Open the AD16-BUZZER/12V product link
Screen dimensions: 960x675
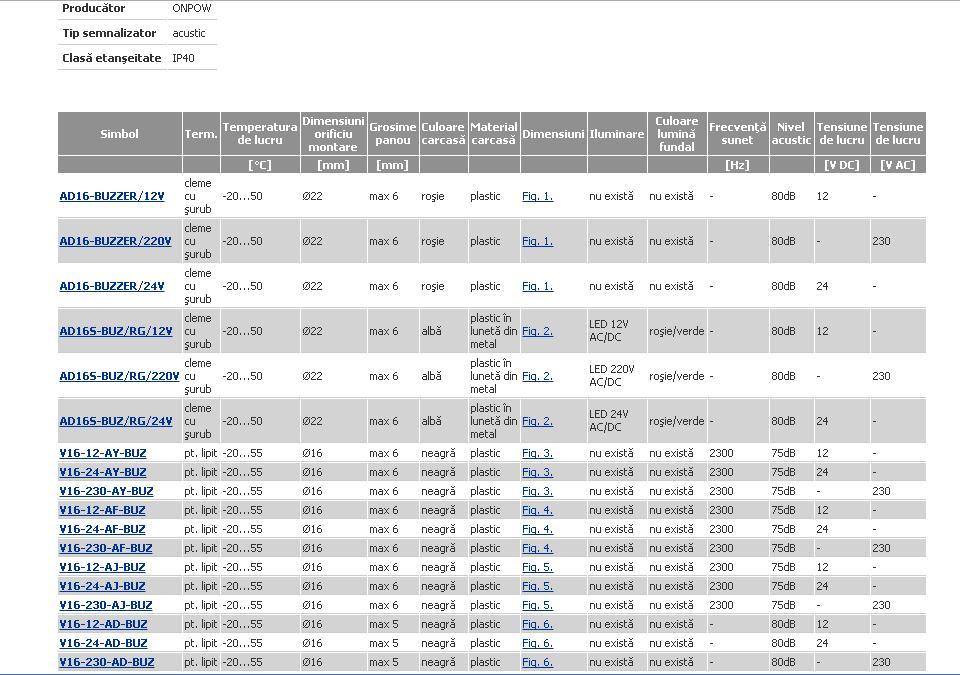pos(112,196)
